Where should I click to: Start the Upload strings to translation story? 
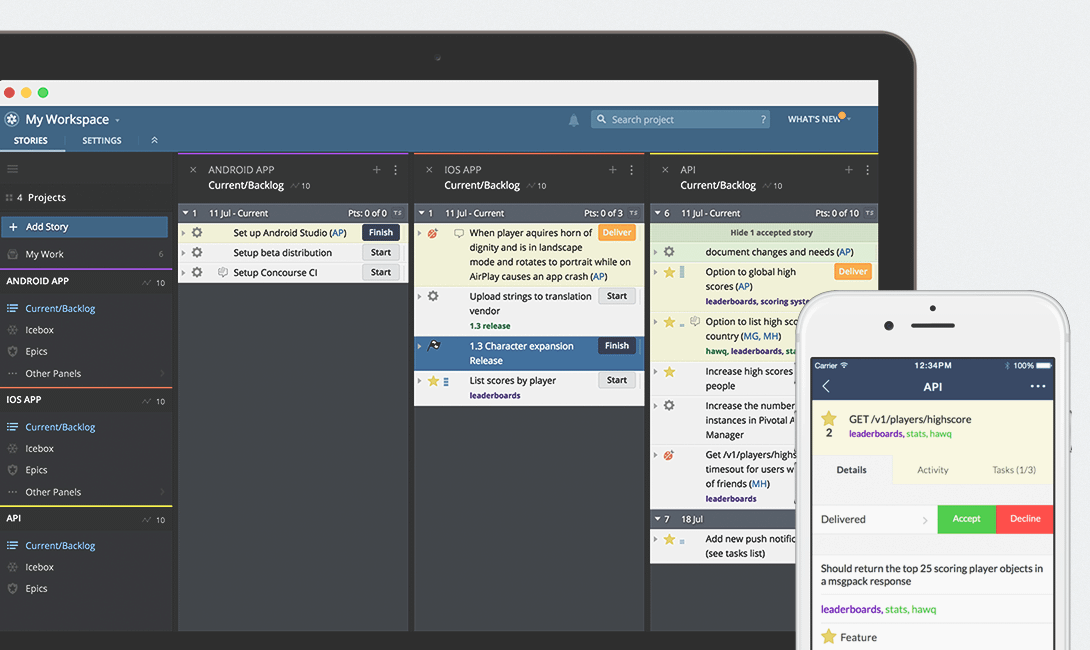pyautogui.click(x=617, y=296)
